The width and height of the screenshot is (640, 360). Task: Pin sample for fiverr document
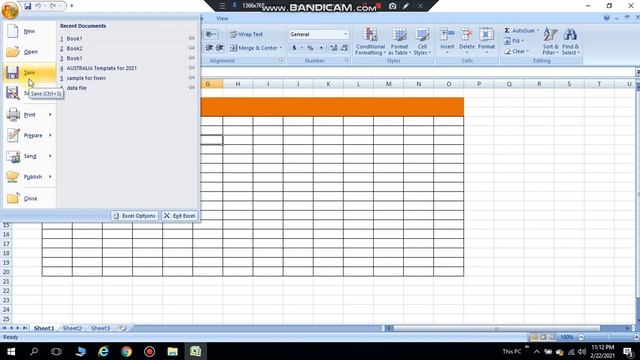192,78
